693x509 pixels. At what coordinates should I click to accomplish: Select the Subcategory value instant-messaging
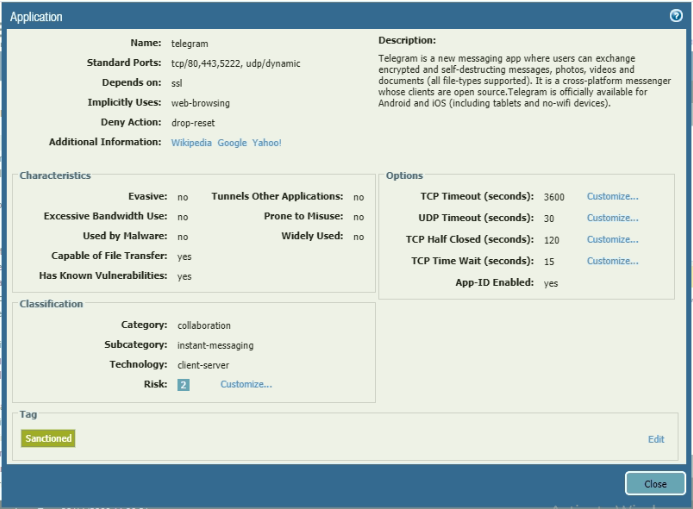[x=216, y=346]
